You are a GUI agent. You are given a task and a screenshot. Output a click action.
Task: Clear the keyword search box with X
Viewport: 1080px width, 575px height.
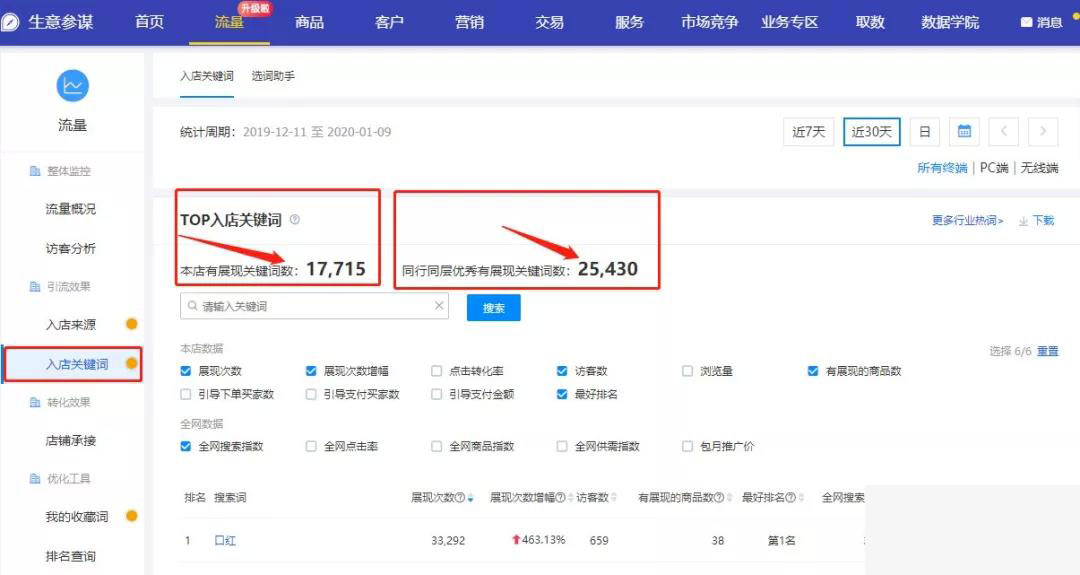point(439,306)
